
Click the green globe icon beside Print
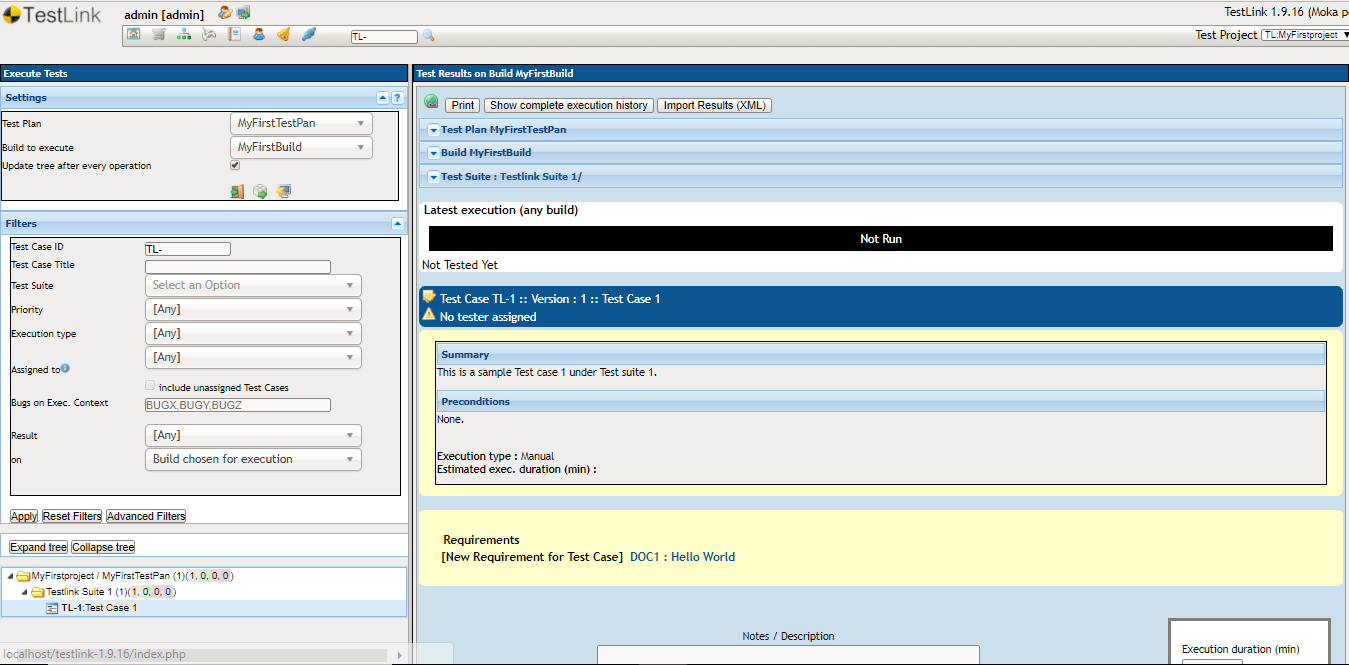point(431,105)
